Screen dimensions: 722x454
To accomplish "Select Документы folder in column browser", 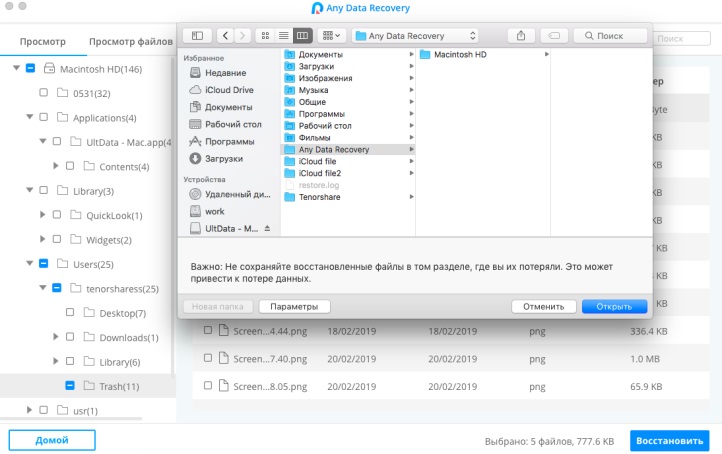I will coord(348,54).
